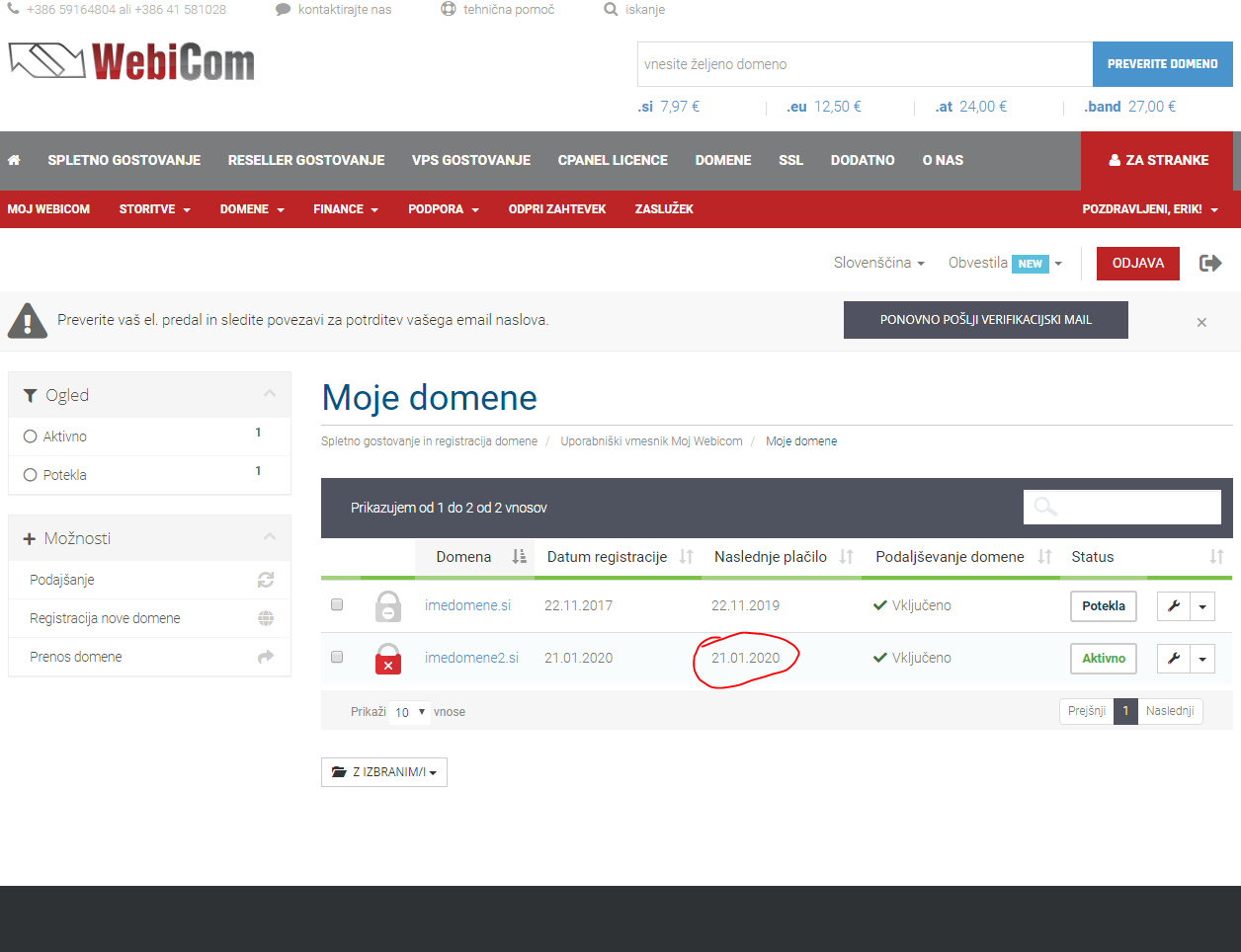
Task: Click the Zaslužek menu item
Action: [664, 209]
